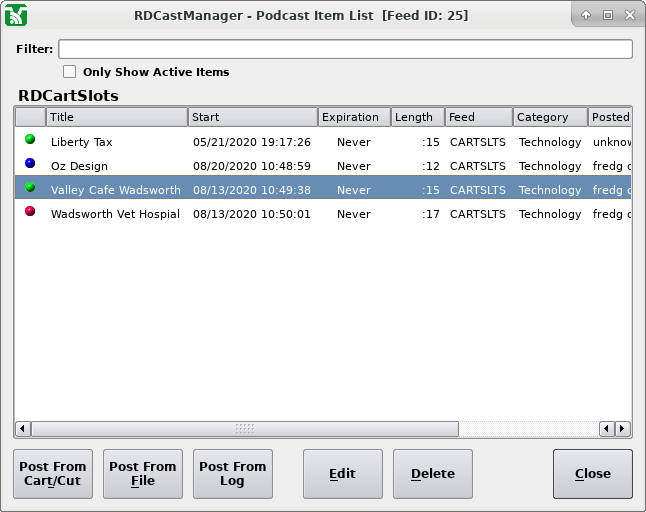This screenshot has height=512, width=646.
Task: Sort the list by the Feed column header
Action: [x=479, y=117]
